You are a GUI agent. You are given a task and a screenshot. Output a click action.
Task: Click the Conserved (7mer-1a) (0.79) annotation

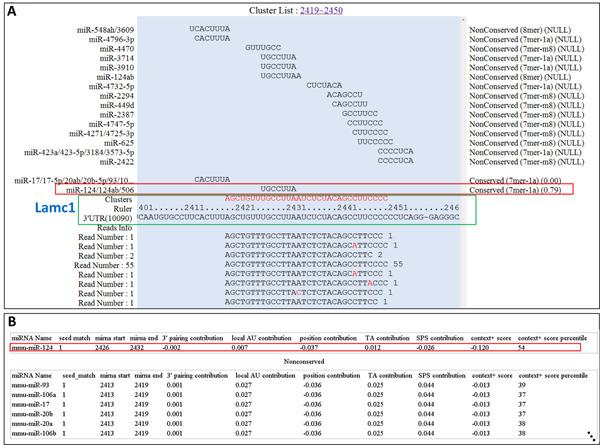[x=515, y=190]
